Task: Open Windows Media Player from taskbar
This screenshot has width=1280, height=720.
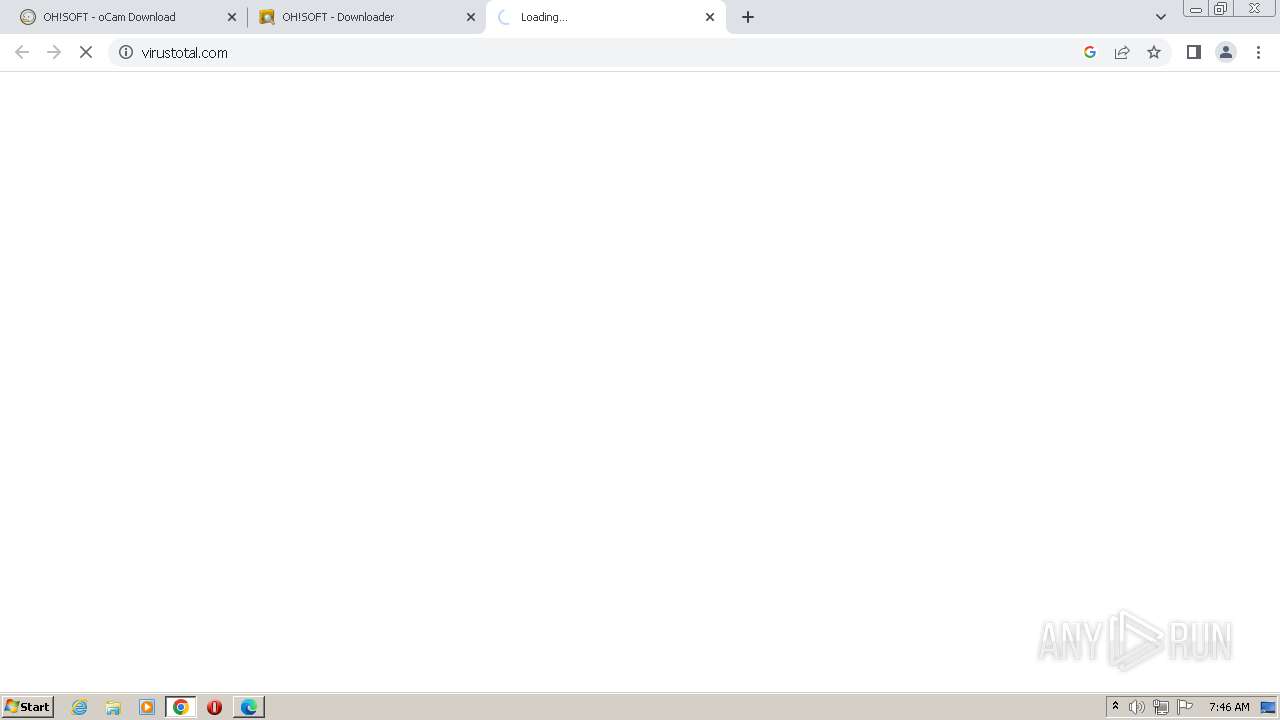Action: pos(147,707)
